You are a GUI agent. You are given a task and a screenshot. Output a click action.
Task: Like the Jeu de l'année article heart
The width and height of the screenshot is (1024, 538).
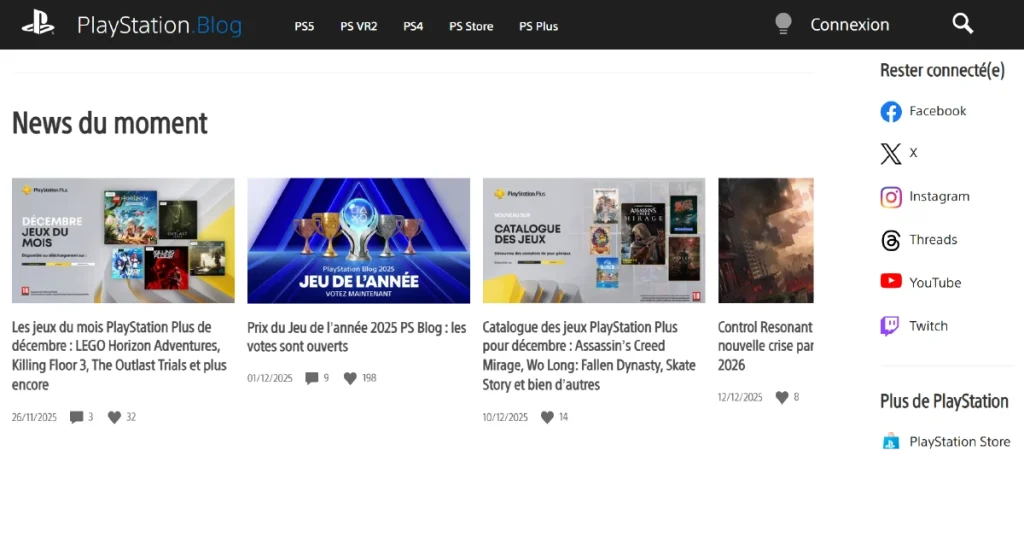(x=350, y=378)
